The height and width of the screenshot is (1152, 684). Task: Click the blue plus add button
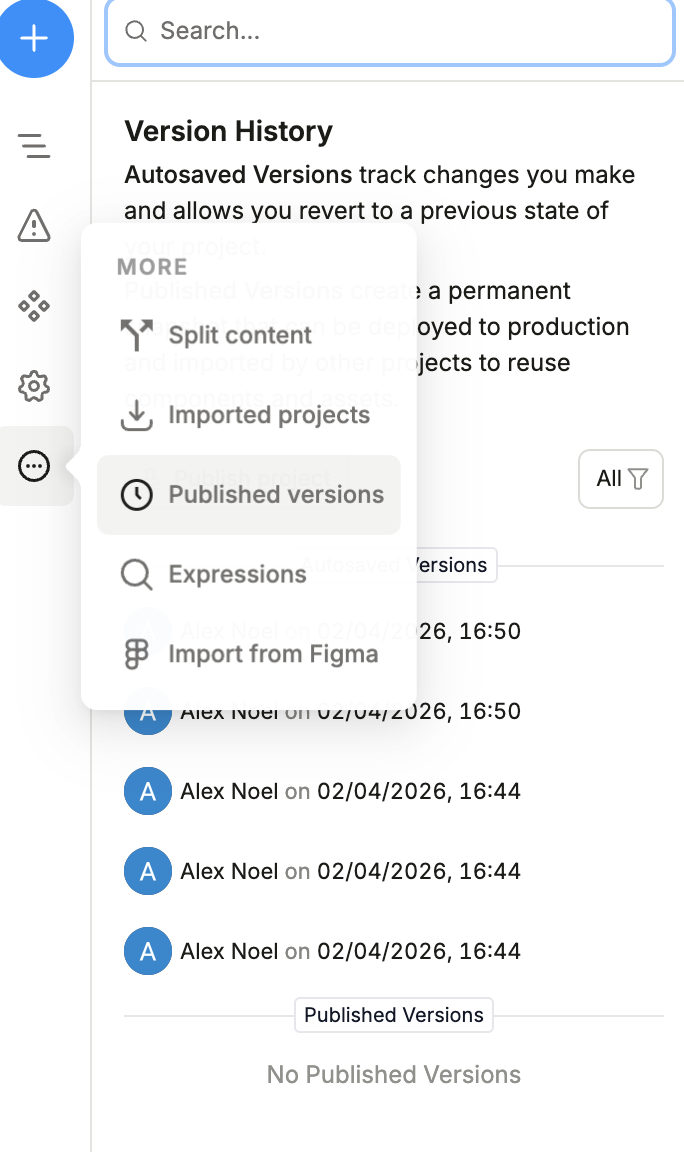pos(35,38)
